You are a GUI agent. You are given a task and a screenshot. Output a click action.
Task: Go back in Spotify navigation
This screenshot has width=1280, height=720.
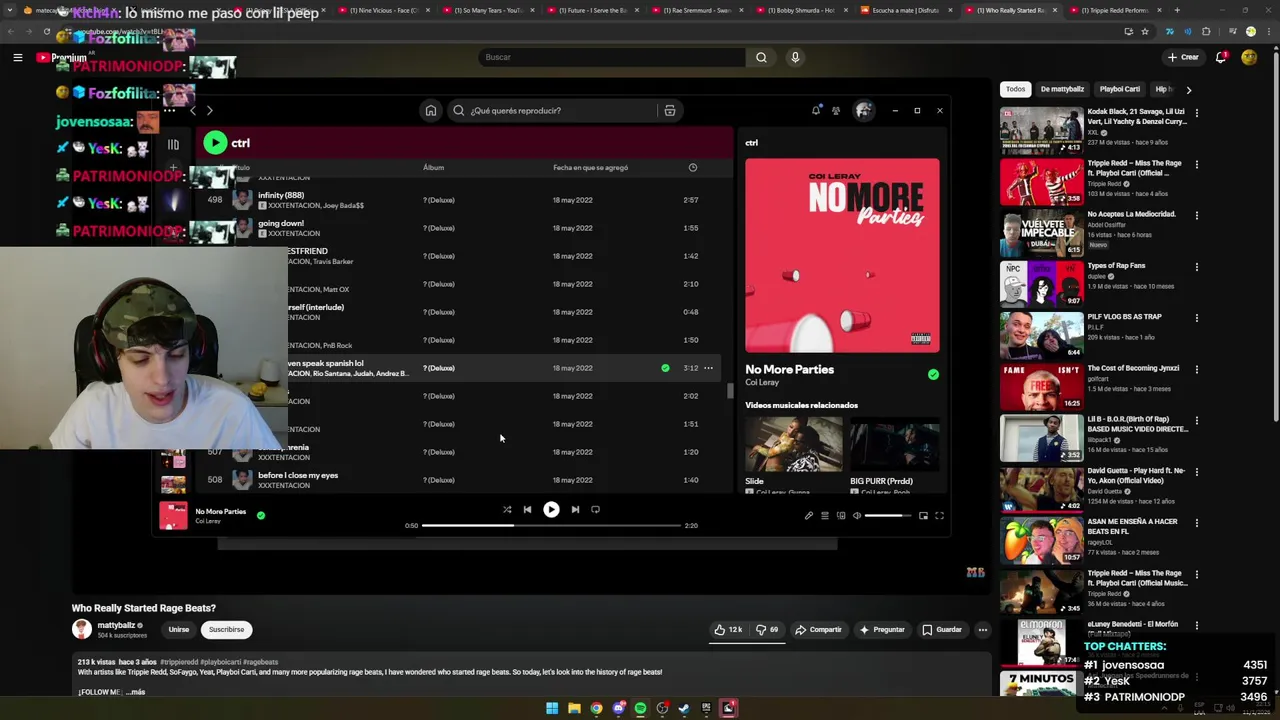(x=193, y=111)
